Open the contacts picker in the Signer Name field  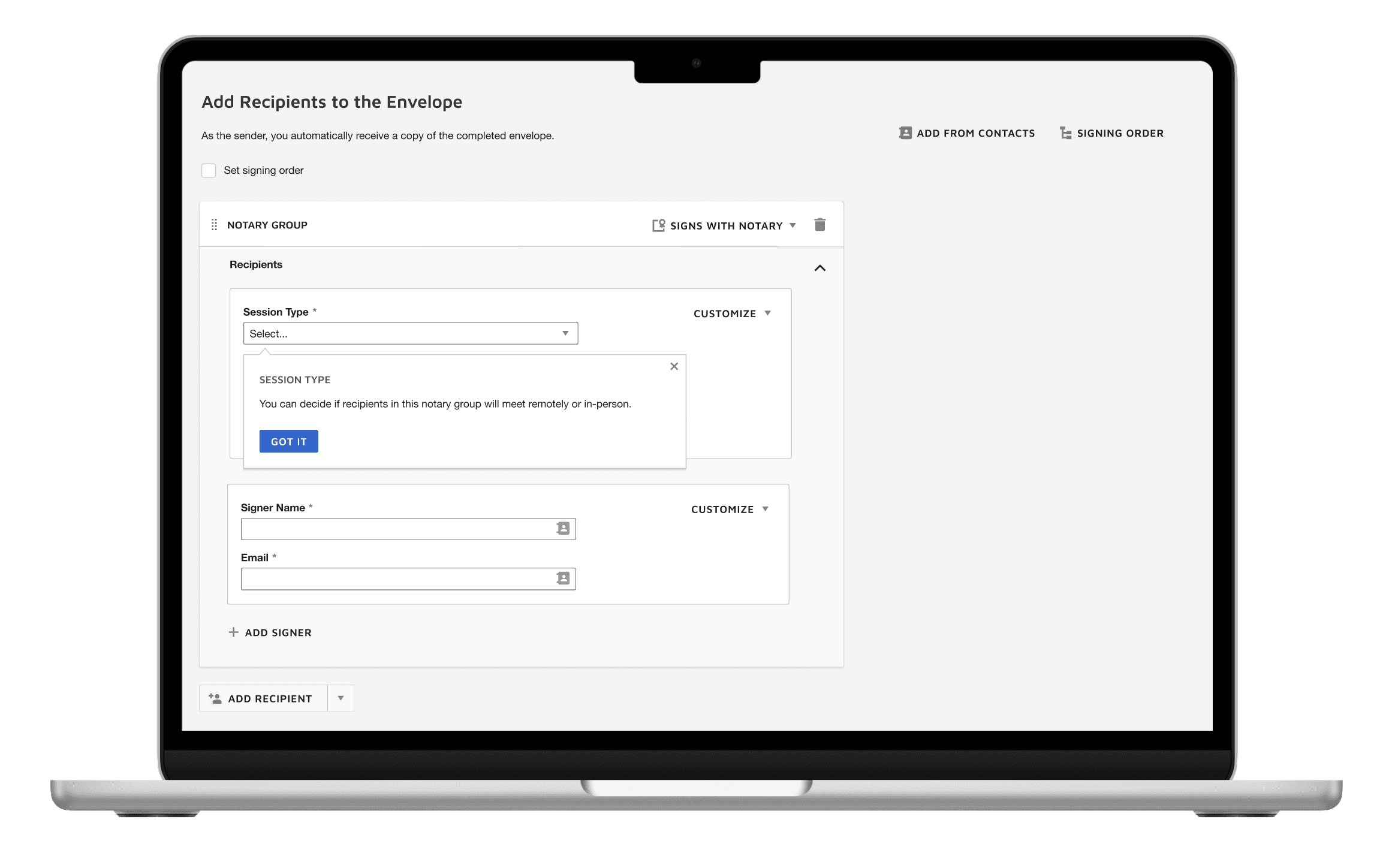tap(563, 529)
